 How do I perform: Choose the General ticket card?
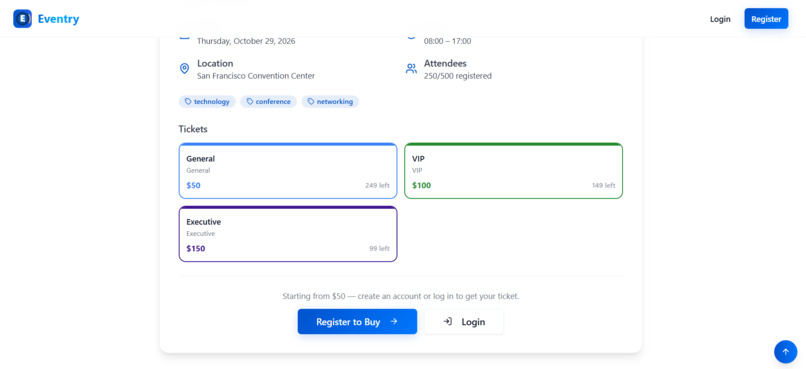(x=288, y=171)
